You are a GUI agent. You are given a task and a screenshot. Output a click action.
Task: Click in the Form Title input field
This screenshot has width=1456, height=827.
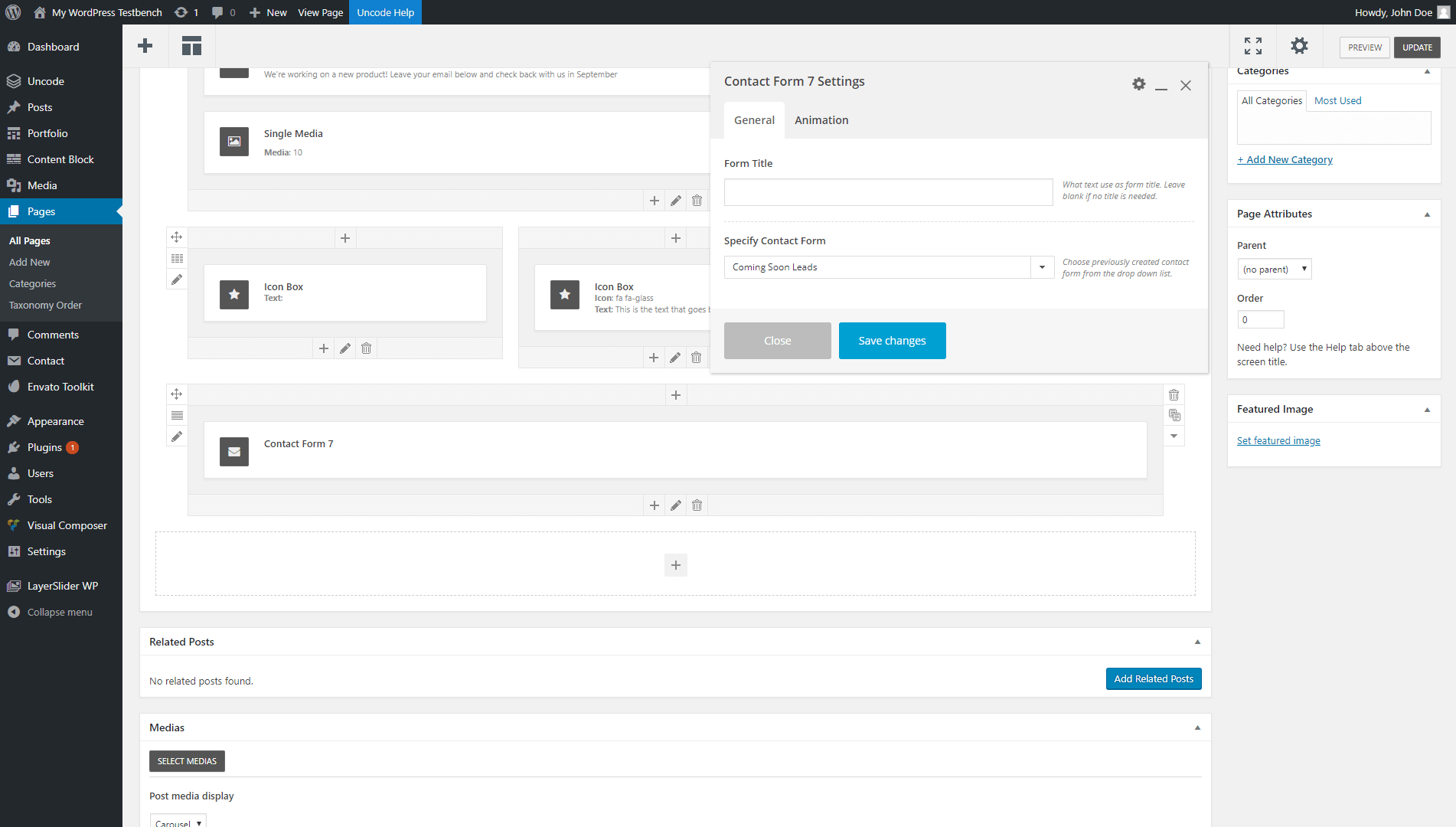click(888, 192)
